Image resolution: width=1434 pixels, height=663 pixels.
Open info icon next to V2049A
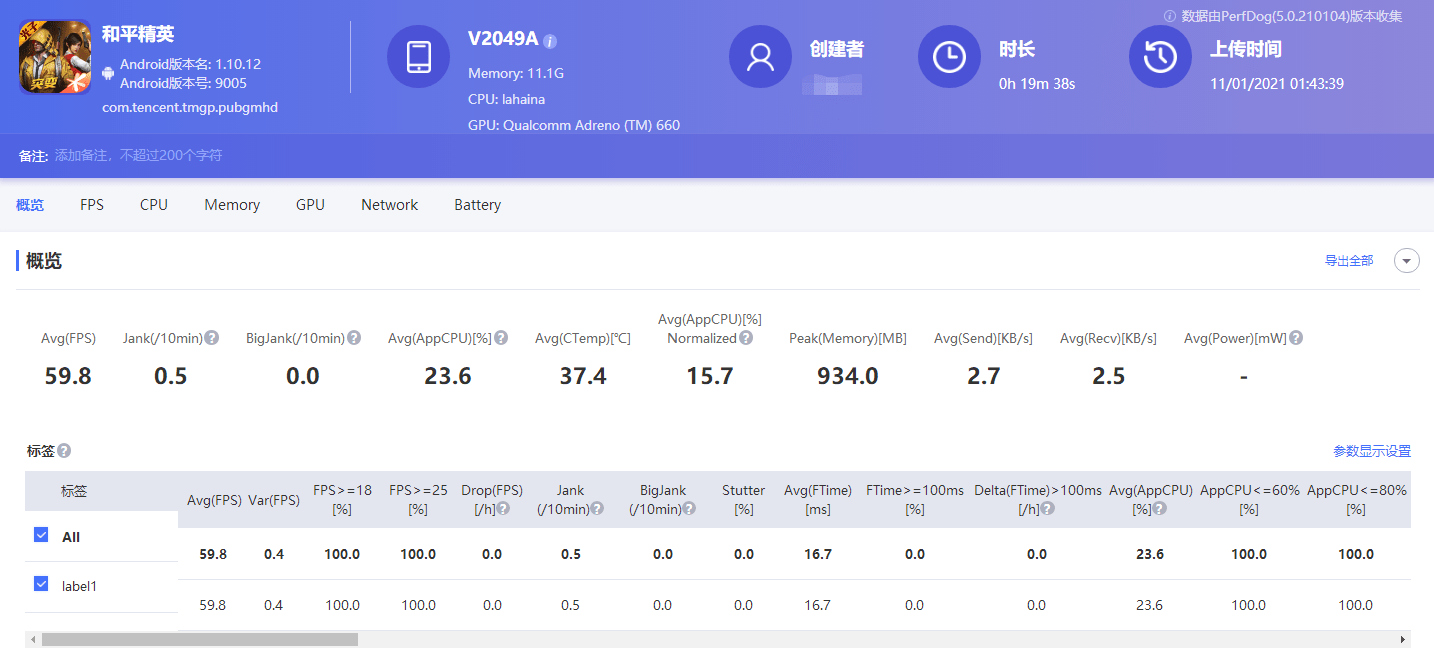550,41
